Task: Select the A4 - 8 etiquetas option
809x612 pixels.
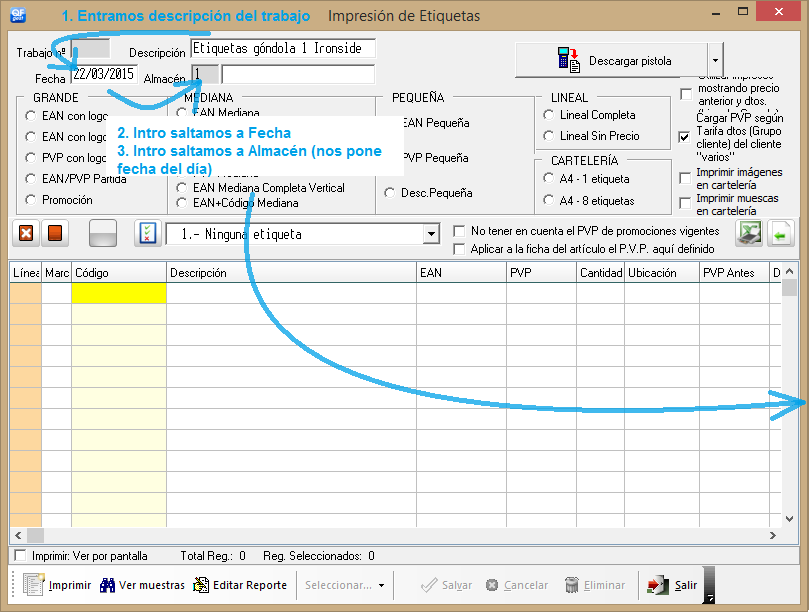Action: click(548, 200)
